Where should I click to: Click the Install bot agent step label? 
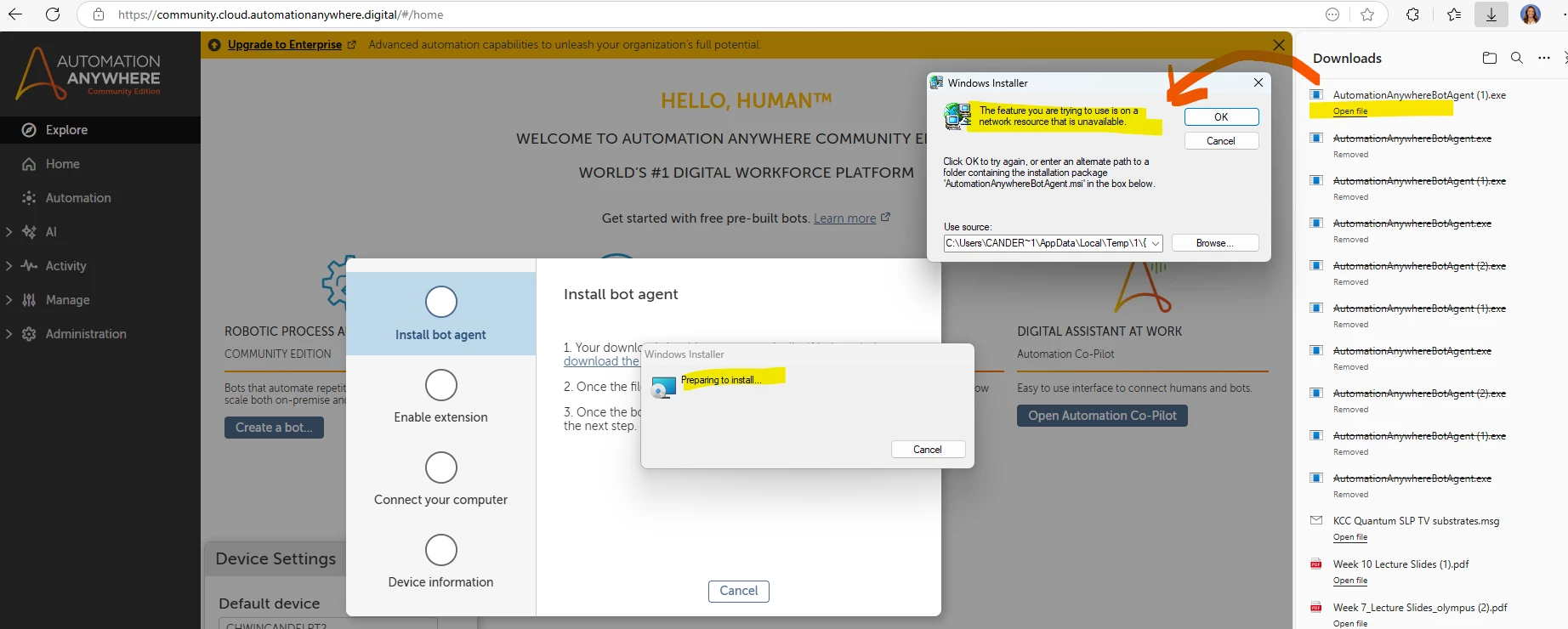440,335
